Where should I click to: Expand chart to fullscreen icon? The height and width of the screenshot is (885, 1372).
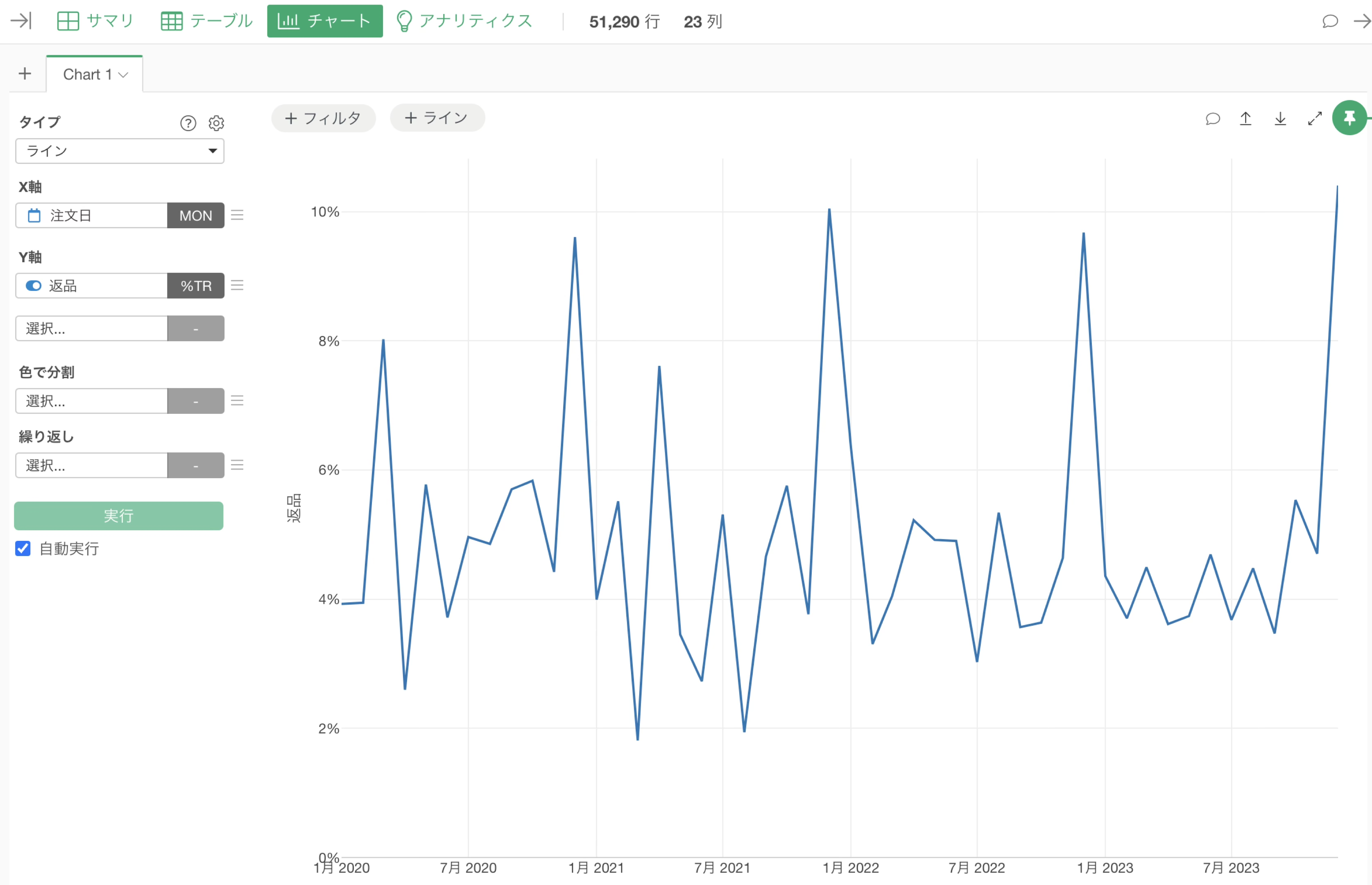pyautogui.click(x=1315, y=118)
